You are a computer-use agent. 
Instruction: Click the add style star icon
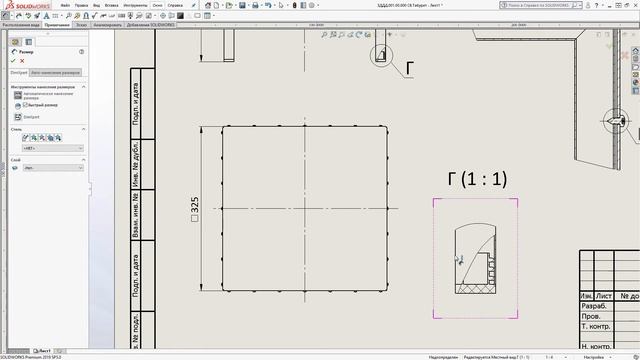(34, 138)
